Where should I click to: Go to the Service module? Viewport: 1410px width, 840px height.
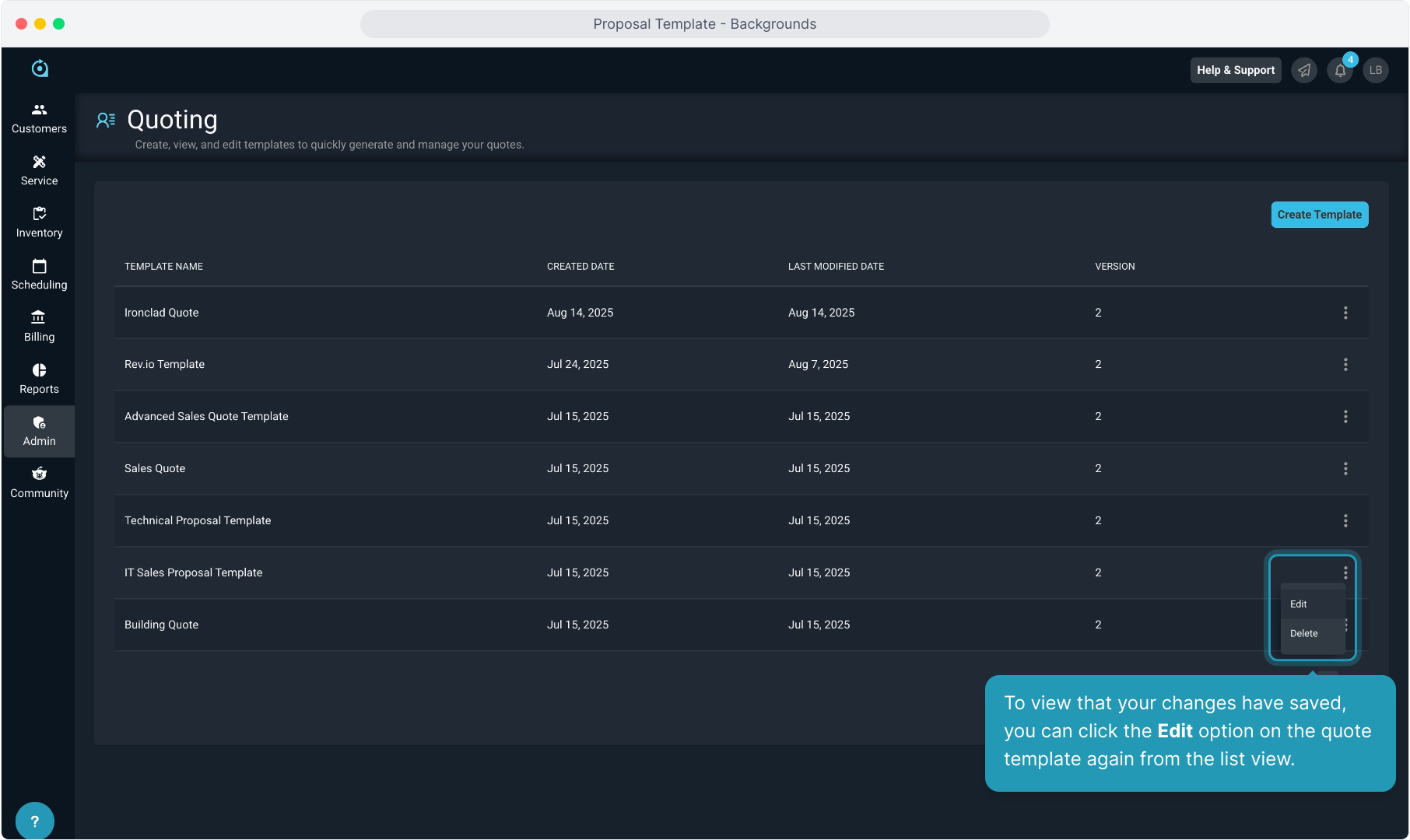click(x=39, y=171)
